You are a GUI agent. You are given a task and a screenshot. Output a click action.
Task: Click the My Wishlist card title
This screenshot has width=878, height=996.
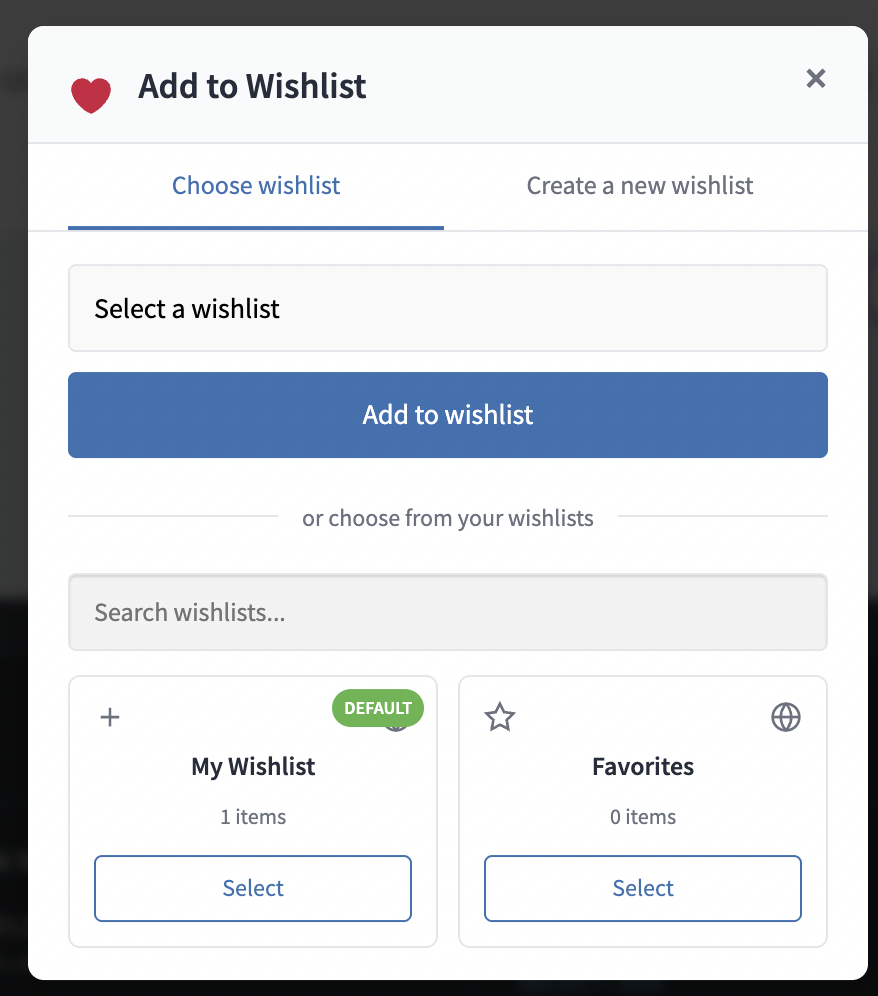pyautogui.click(x=252, y=766)
